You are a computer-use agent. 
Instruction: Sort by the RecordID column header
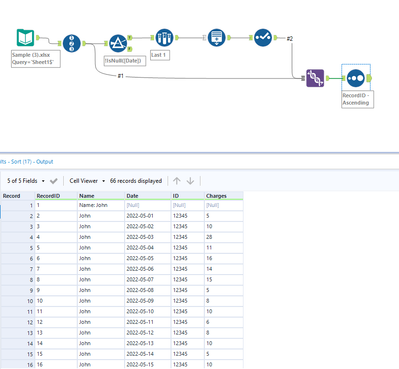point(56,196)
